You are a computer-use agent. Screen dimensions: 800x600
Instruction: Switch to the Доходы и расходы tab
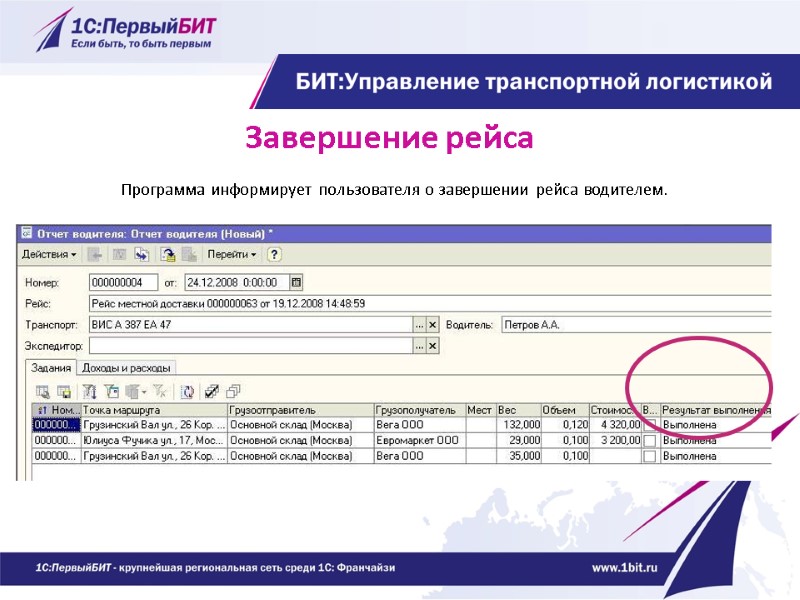127,367
